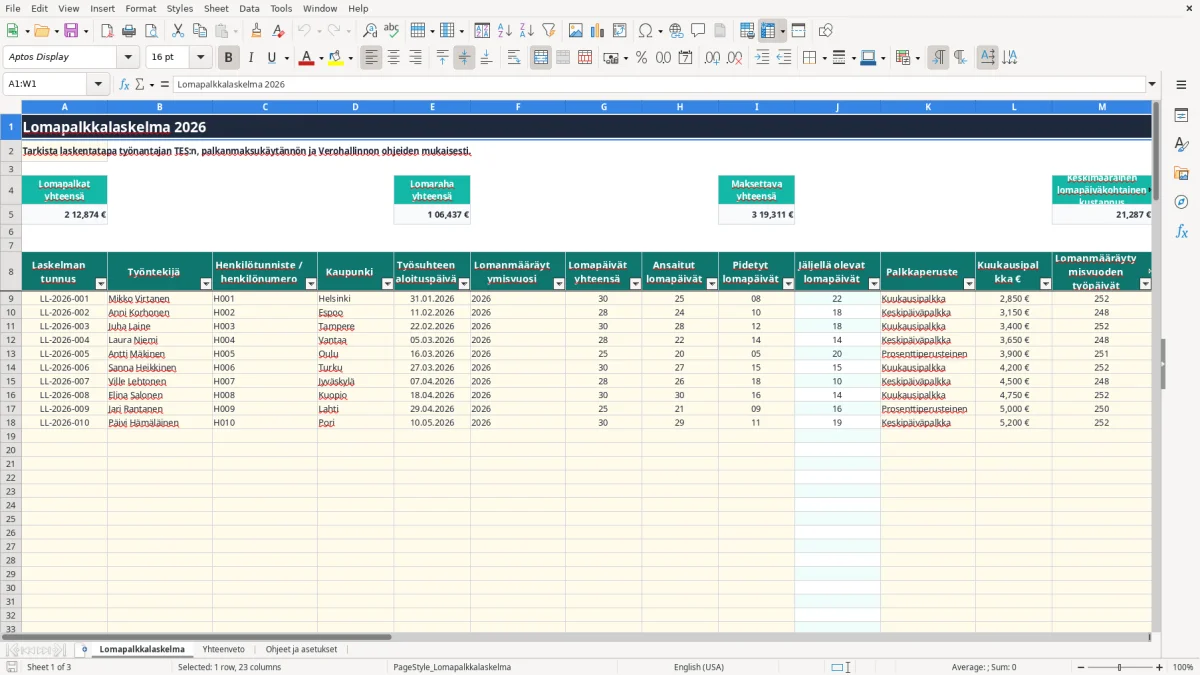
Task: Click yellow background color swatch
Action: 335,58
